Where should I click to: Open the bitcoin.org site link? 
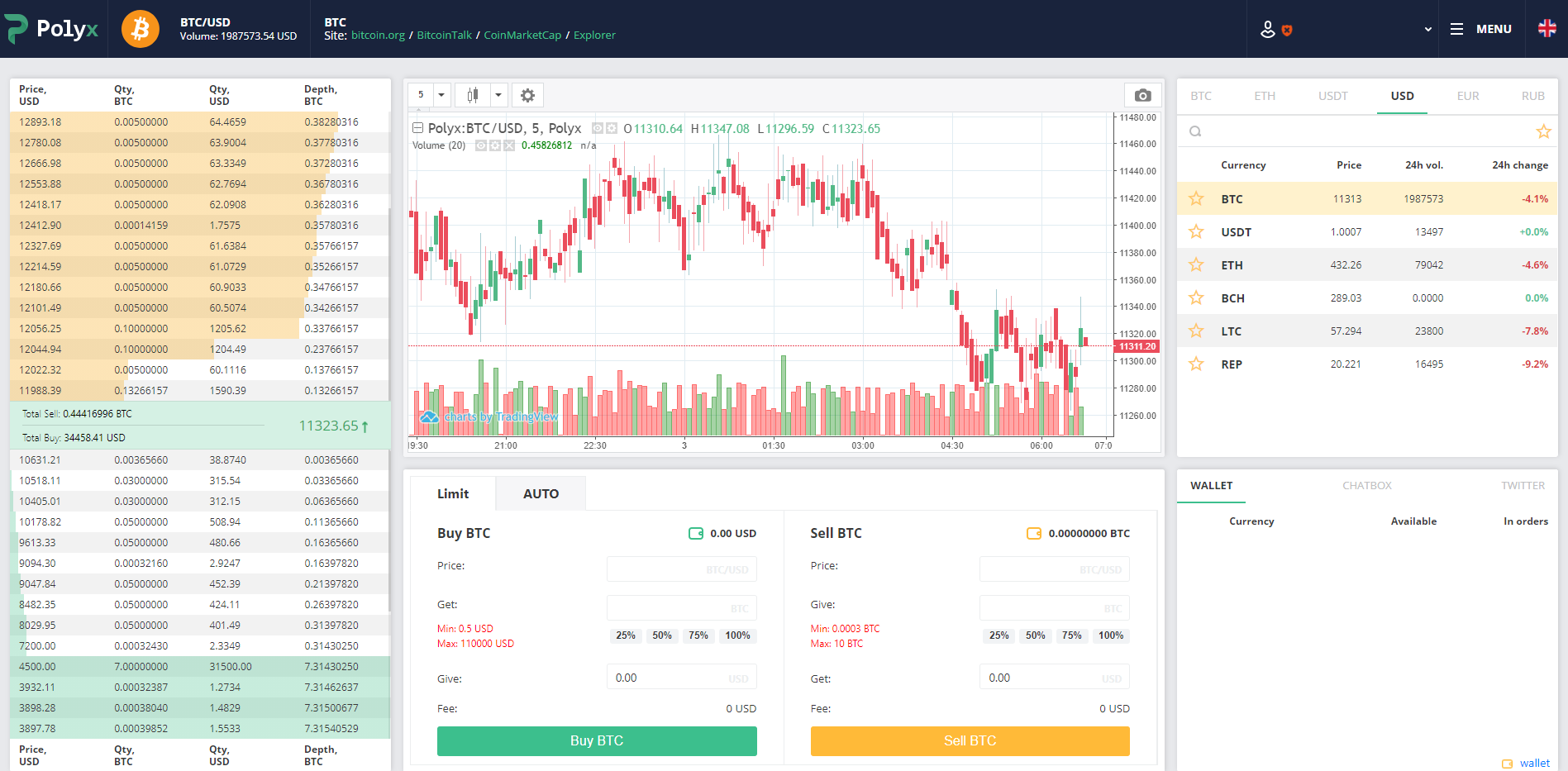(378, 36)
